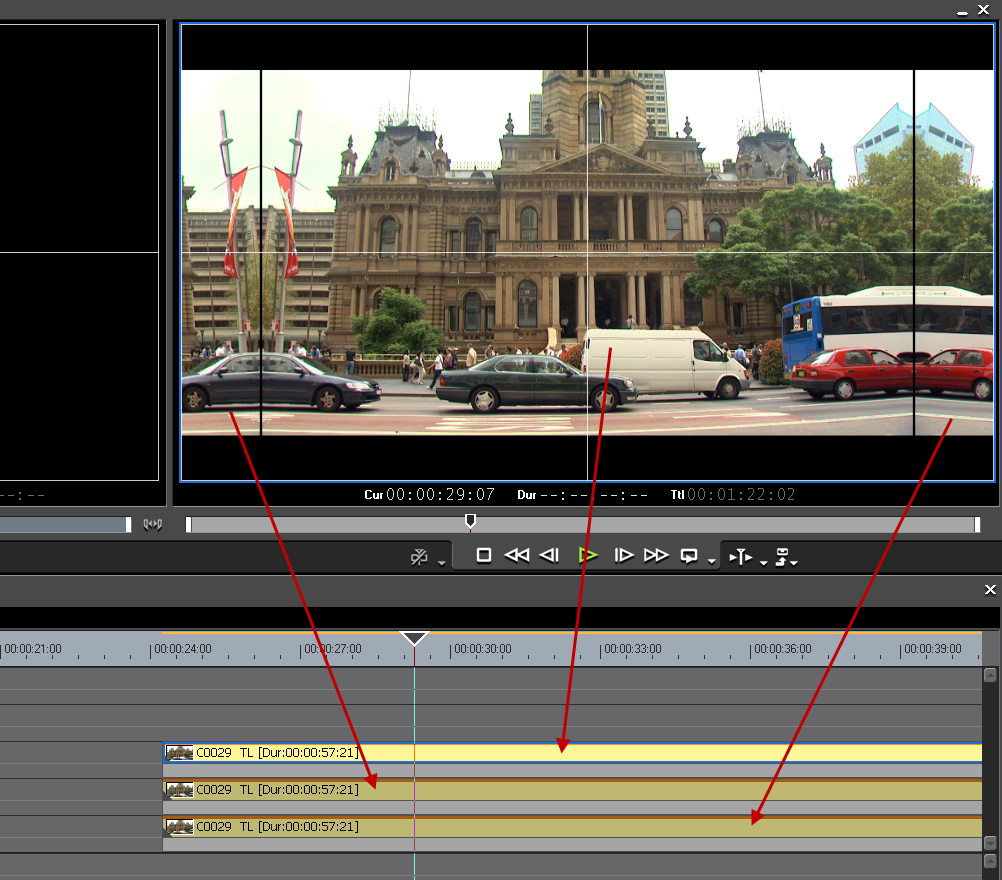Start playback with the green Play button
The image size is (1002, 880).
588,555
